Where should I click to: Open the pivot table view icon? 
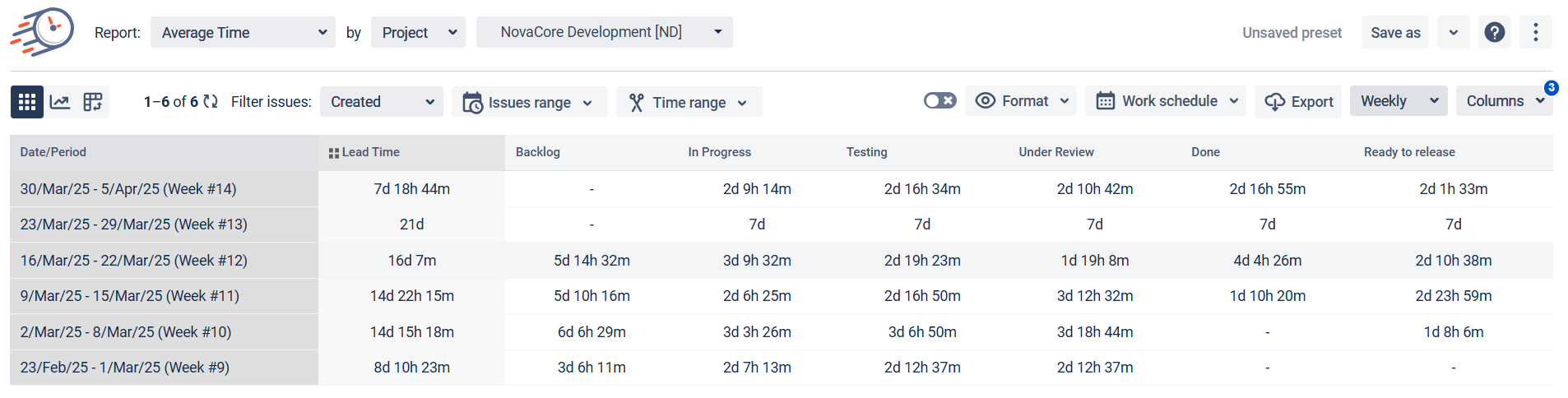click(x=93, y=102)
